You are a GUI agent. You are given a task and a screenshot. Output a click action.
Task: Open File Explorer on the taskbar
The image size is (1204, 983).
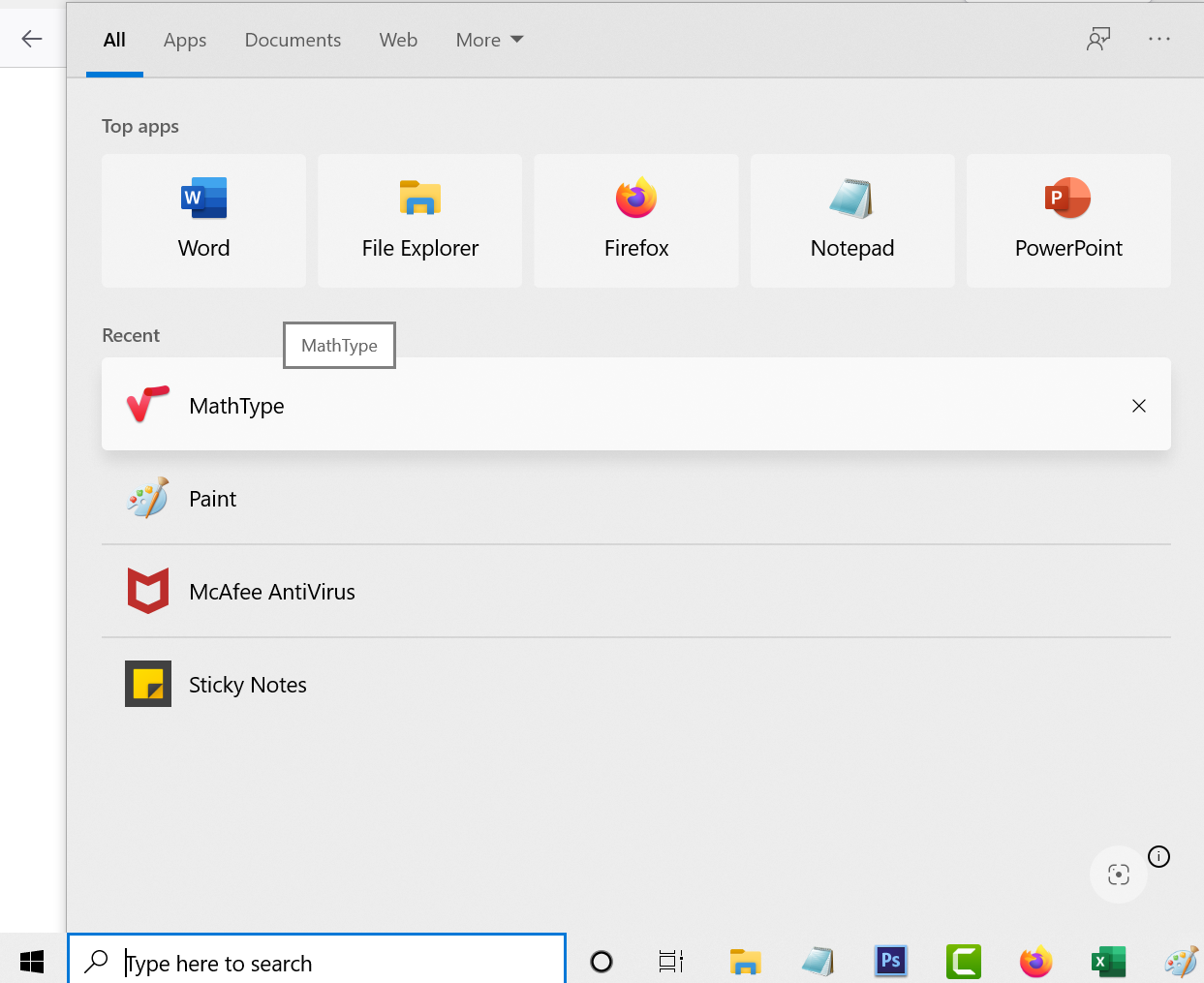pyautogui.click(x=745, y=962)
